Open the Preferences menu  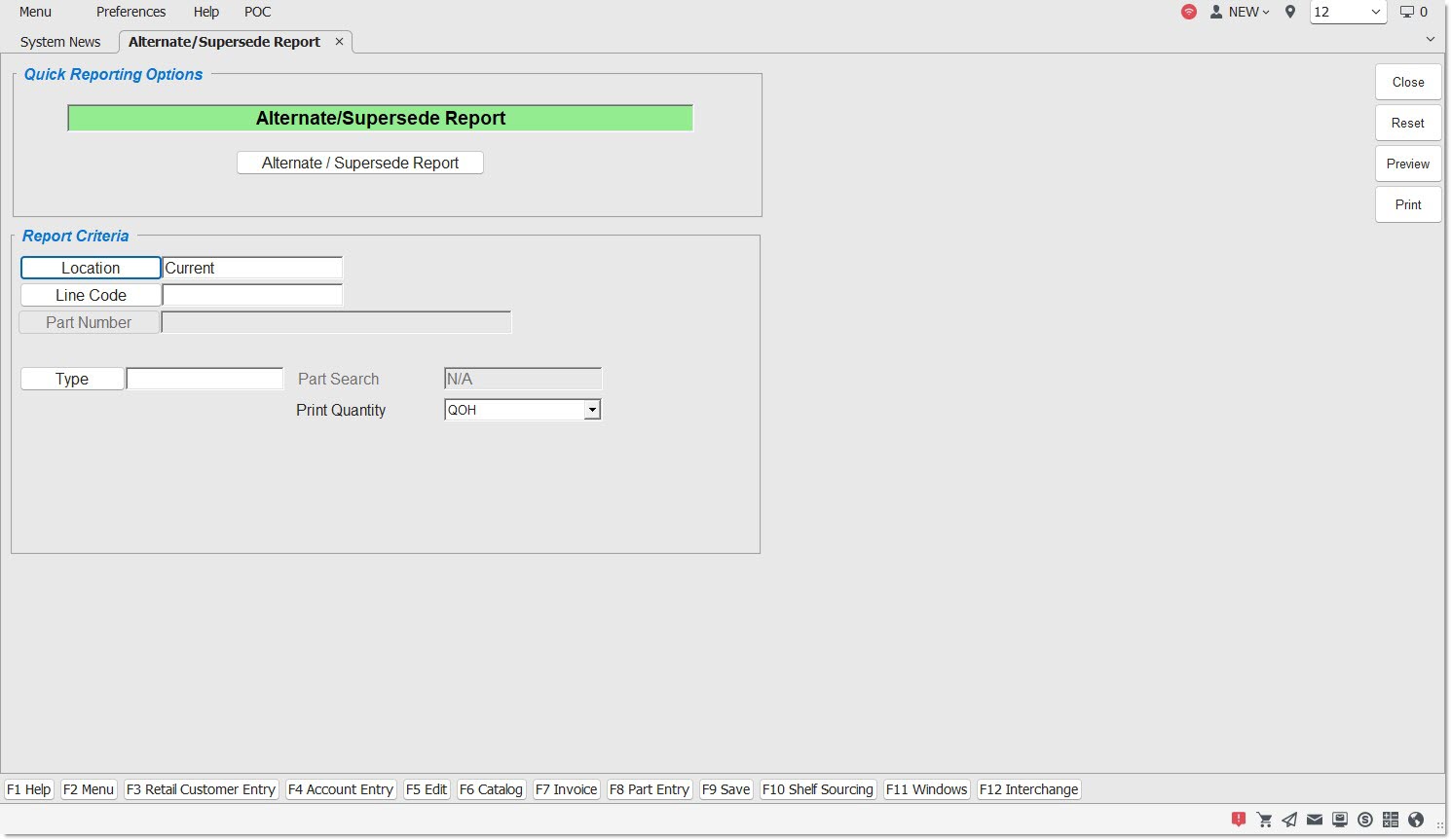point(130,12)
